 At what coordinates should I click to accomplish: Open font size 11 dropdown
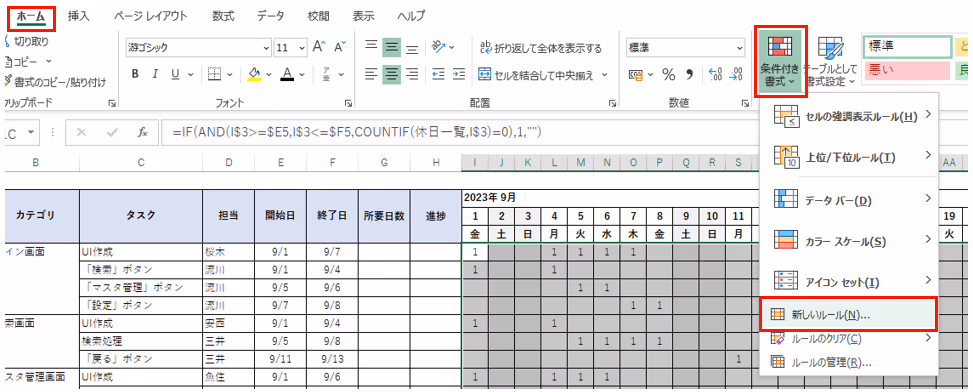click(302, 48)
